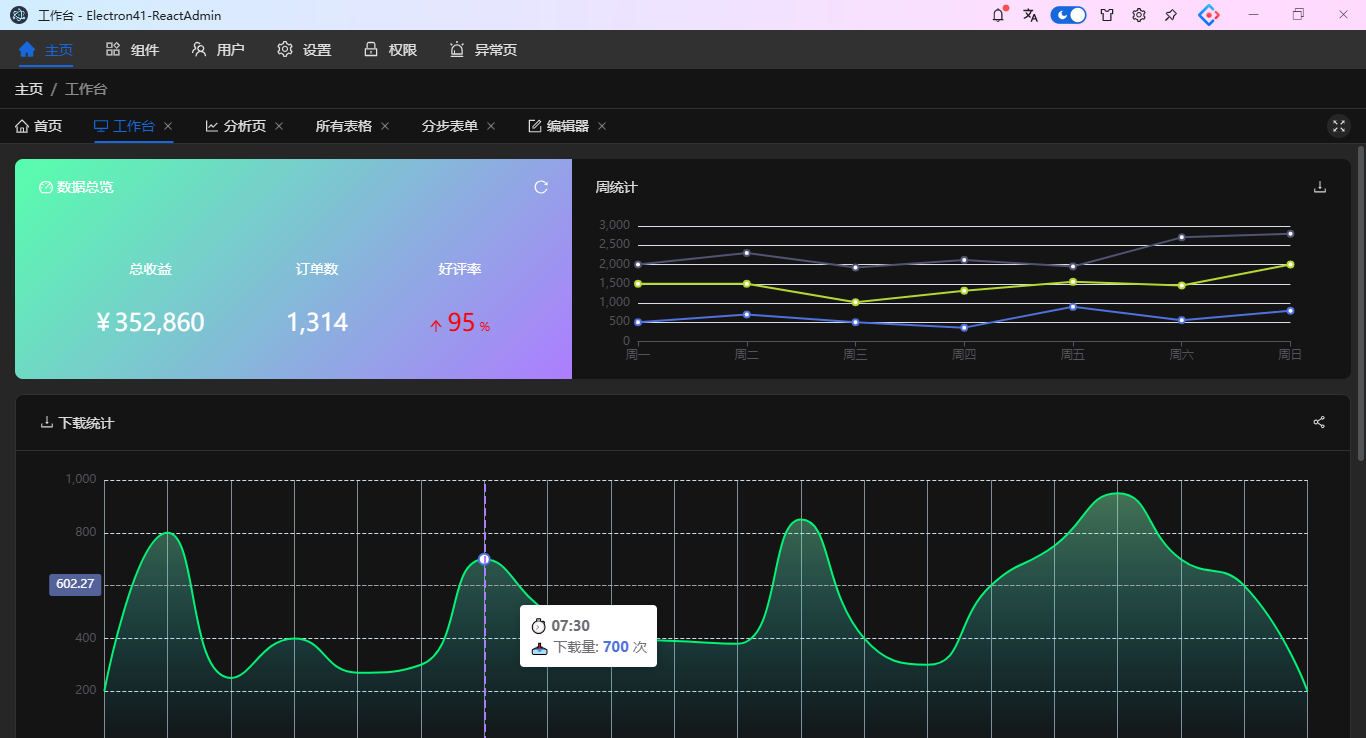Refresh the 数据总览 card
1366x738 pixels.
pos(541,187)
